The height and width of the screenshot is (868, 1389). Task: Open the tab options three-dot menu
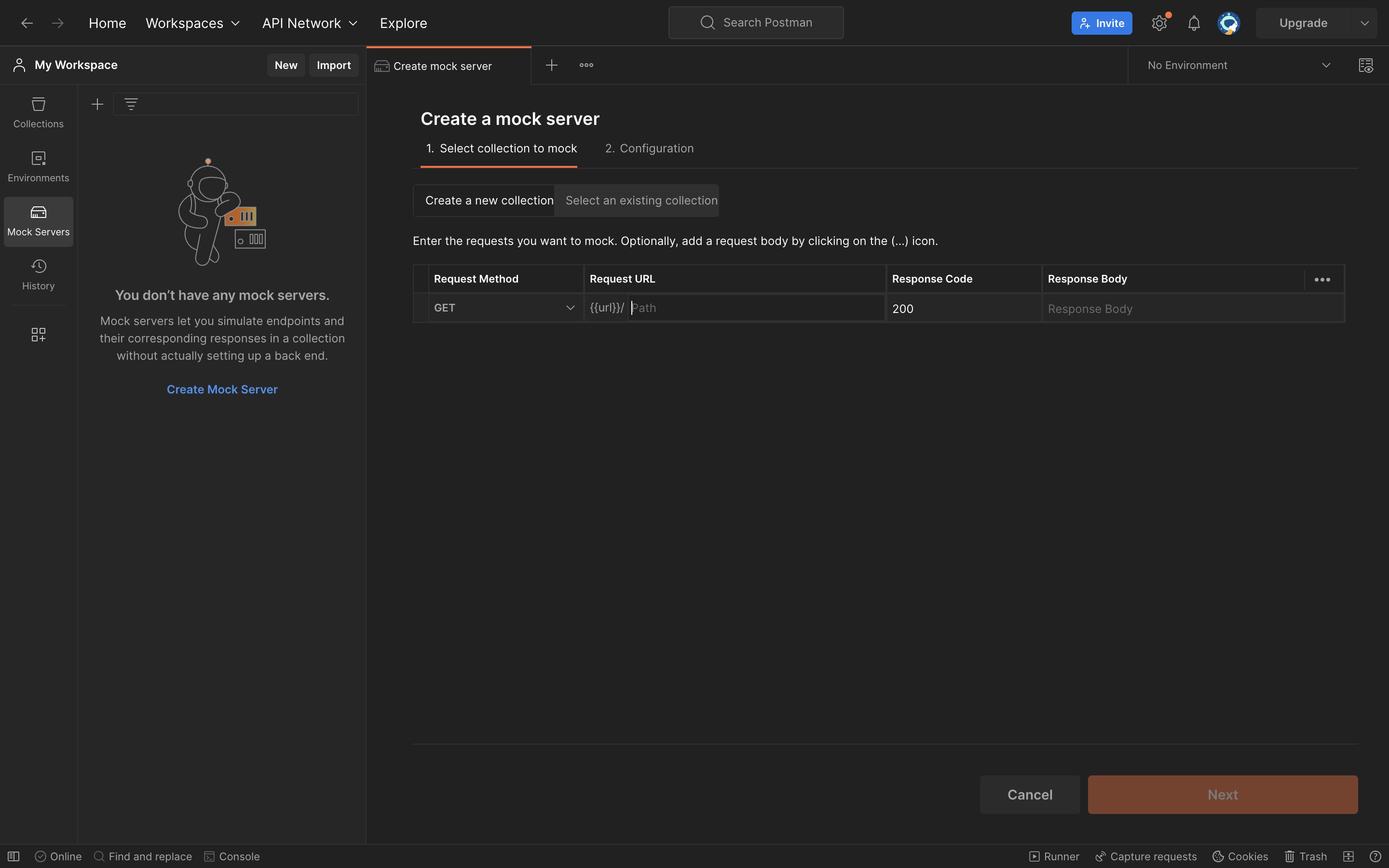(x=586, y=65)
